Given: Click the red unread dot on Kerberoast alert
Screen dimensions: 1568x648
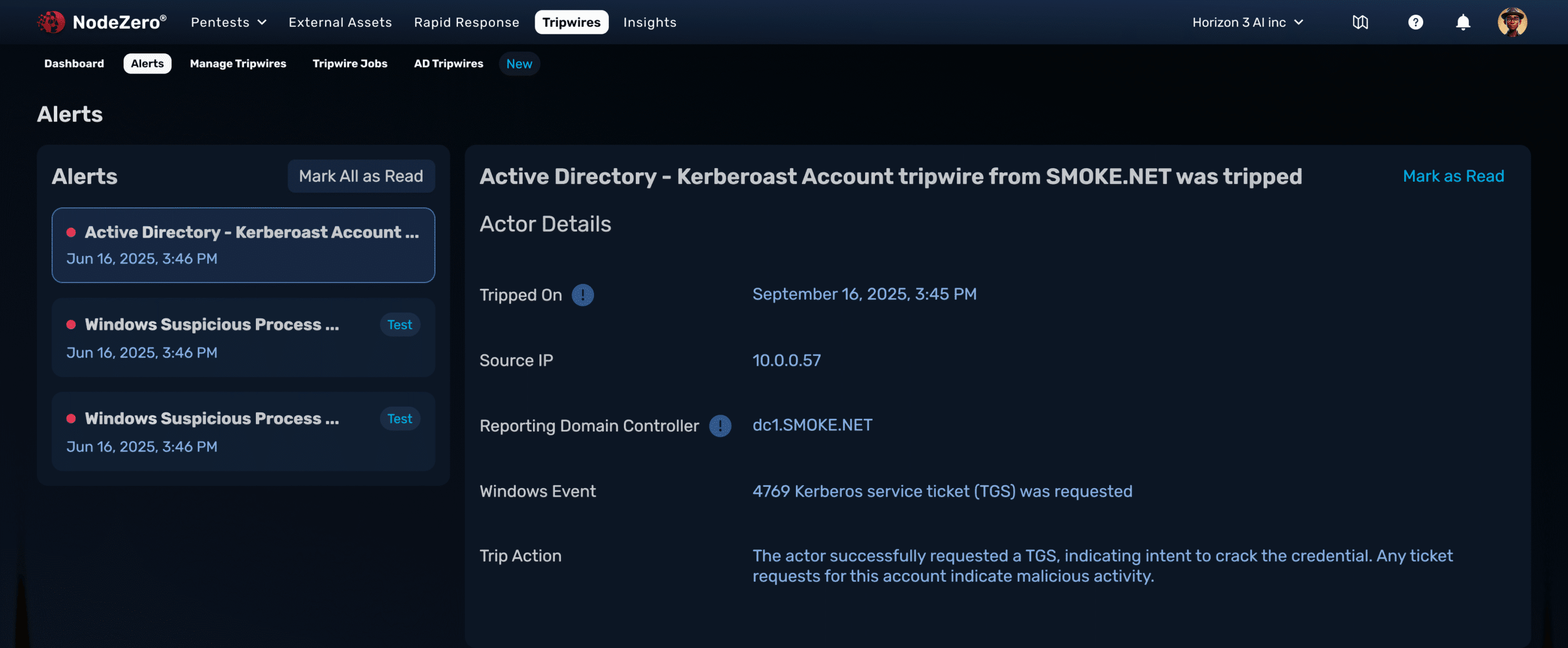Looking at the screenshot, I should point(71,232).
